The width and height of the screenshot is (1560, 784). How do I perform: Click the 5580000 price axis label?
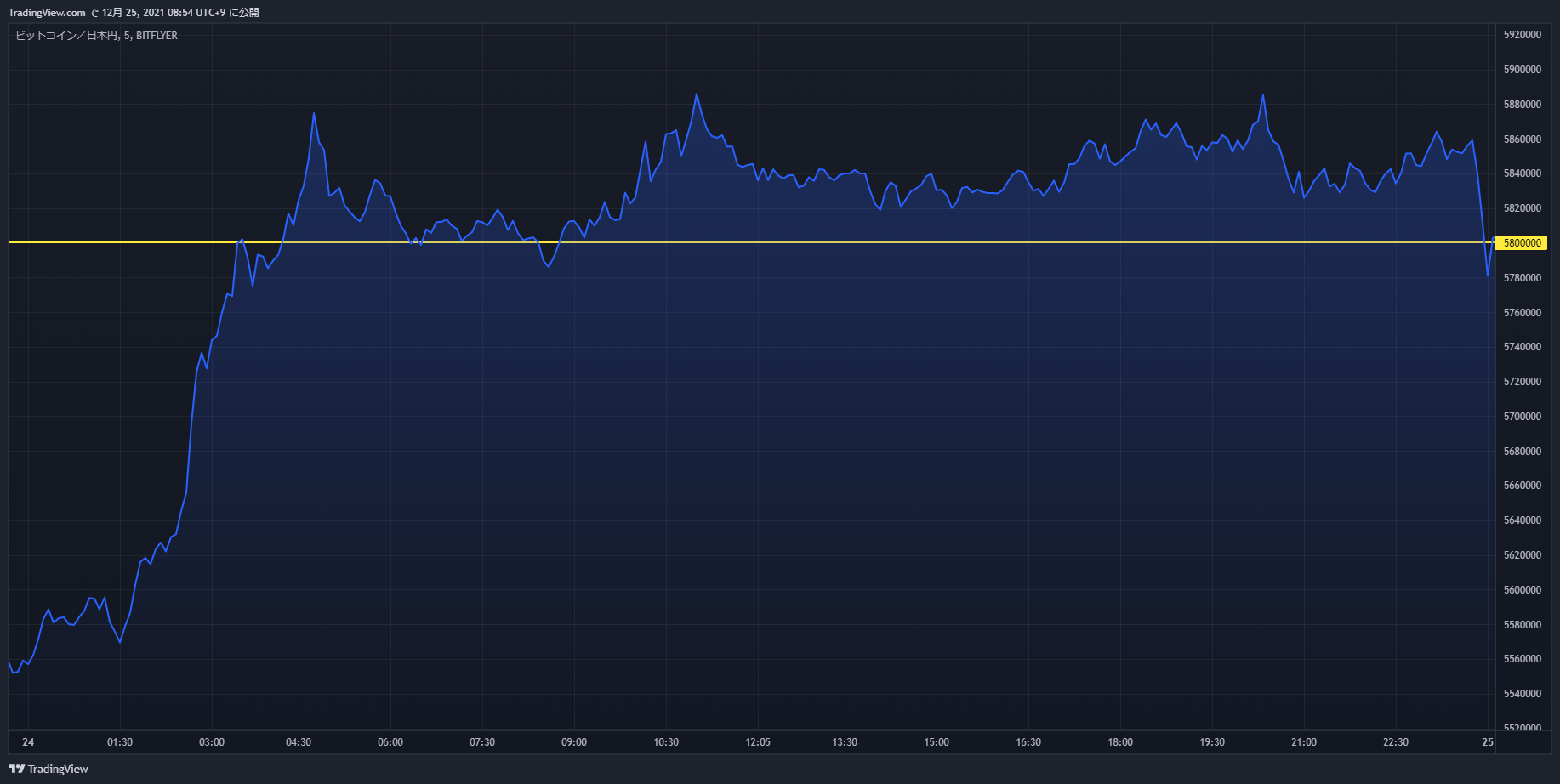(1522, 625)
